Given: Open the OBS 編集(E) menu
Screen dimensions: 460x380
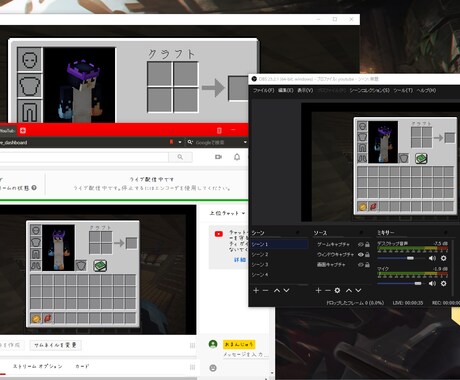Looking at the screenshot, I should pyautogui.click(x=286, y=90).
